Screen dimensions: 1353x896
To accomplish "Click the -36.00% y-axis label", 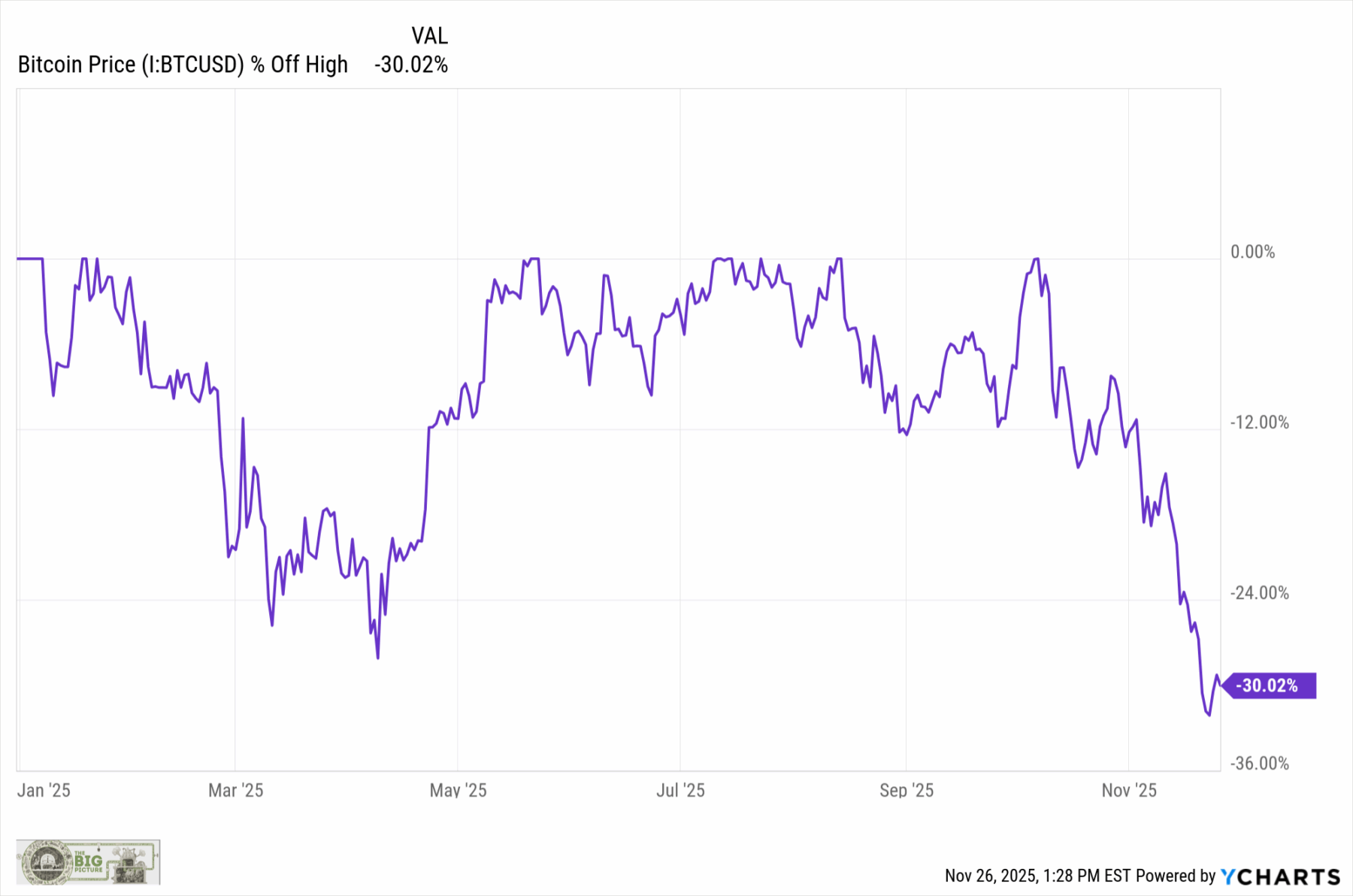I will pos(1259,764).
